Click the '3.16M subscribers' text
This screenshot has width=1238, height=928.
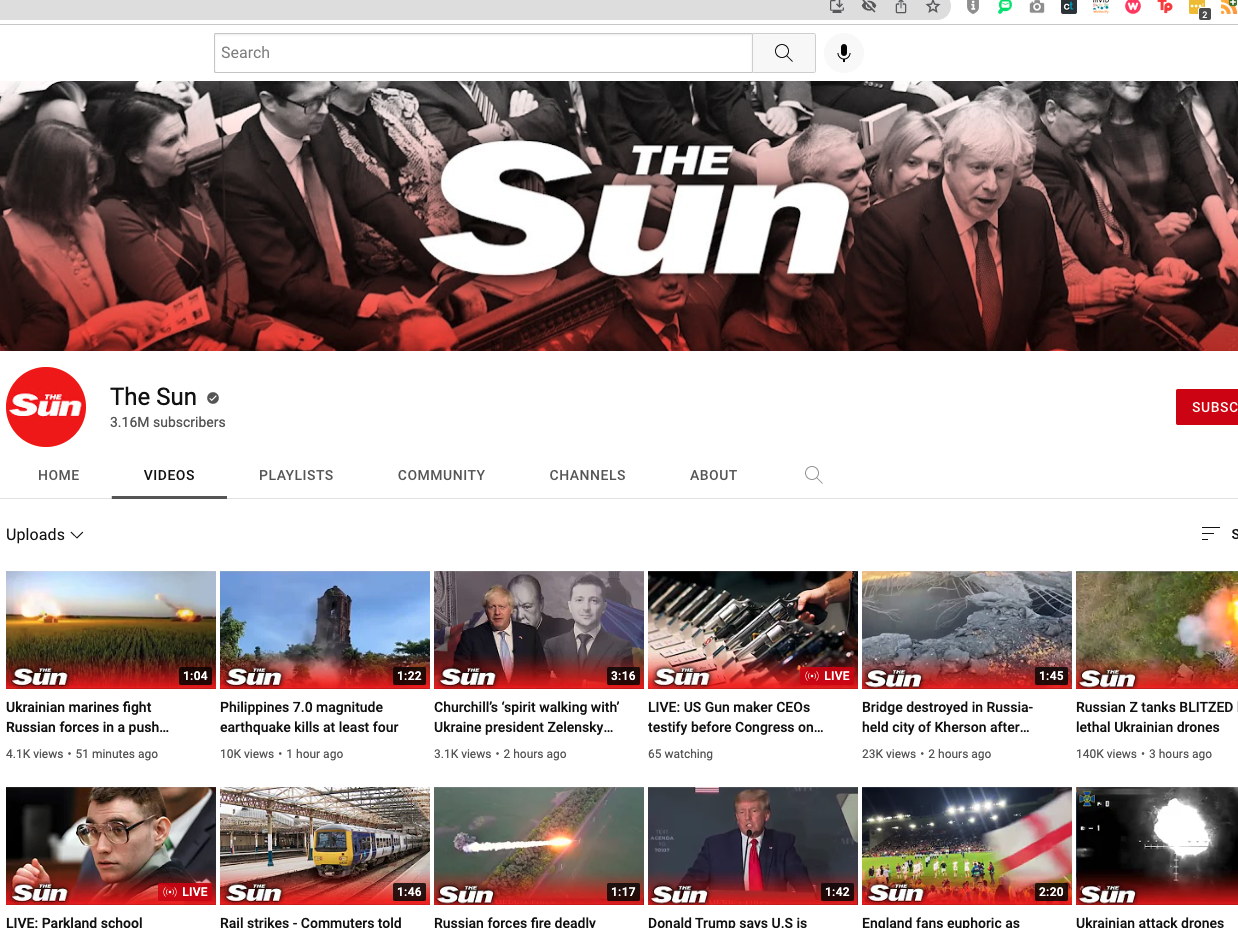[168, 422]
